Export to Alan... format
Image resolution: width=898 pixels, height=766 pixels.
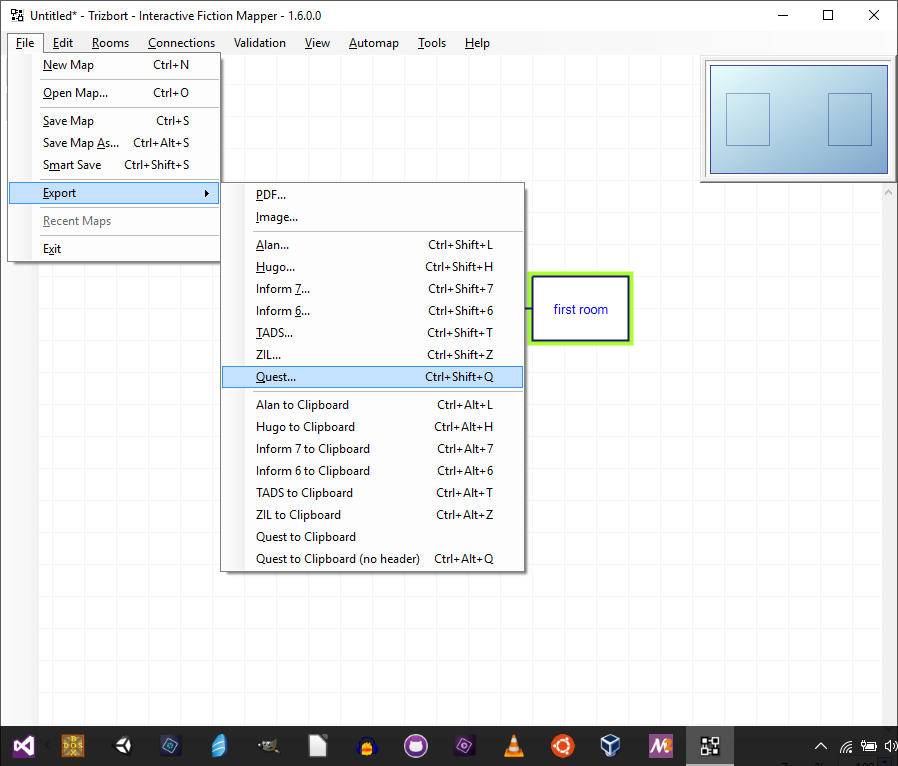372,245
